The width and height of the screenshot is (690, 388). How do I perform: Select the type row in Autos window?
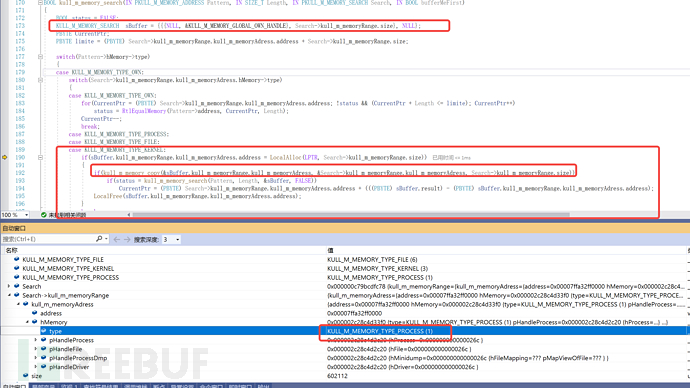[345, 331]
